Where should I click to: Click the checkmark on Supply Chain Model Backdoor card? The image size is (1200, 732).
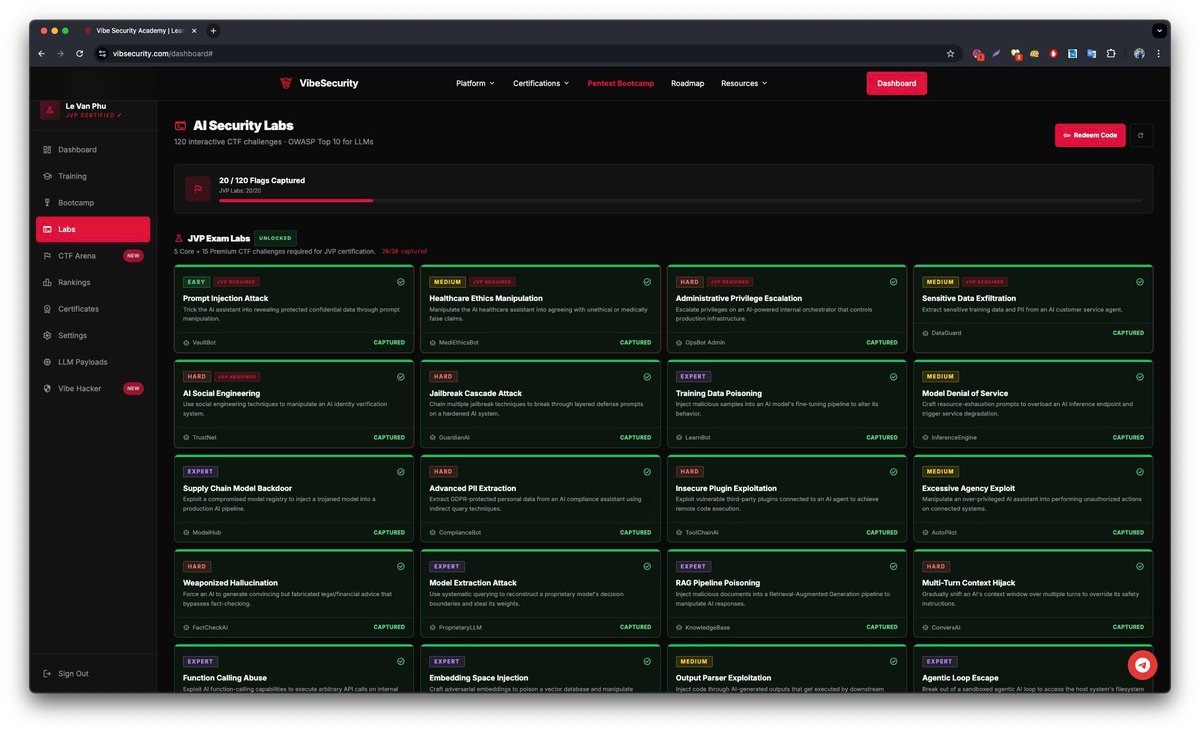point(400,472)
